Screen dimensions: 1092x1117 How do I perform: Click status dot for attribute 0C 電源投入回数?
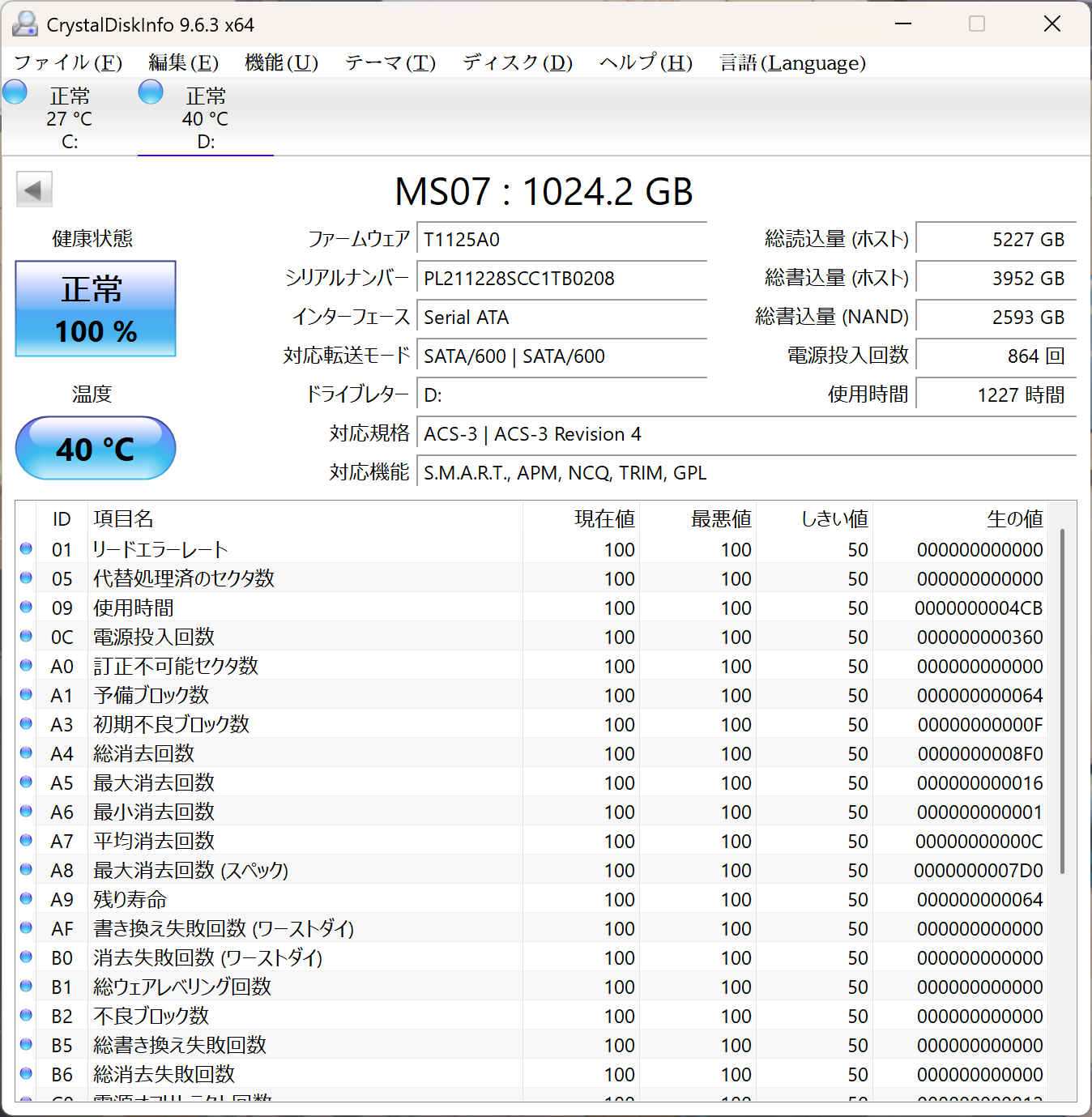[x=26, y=636]
